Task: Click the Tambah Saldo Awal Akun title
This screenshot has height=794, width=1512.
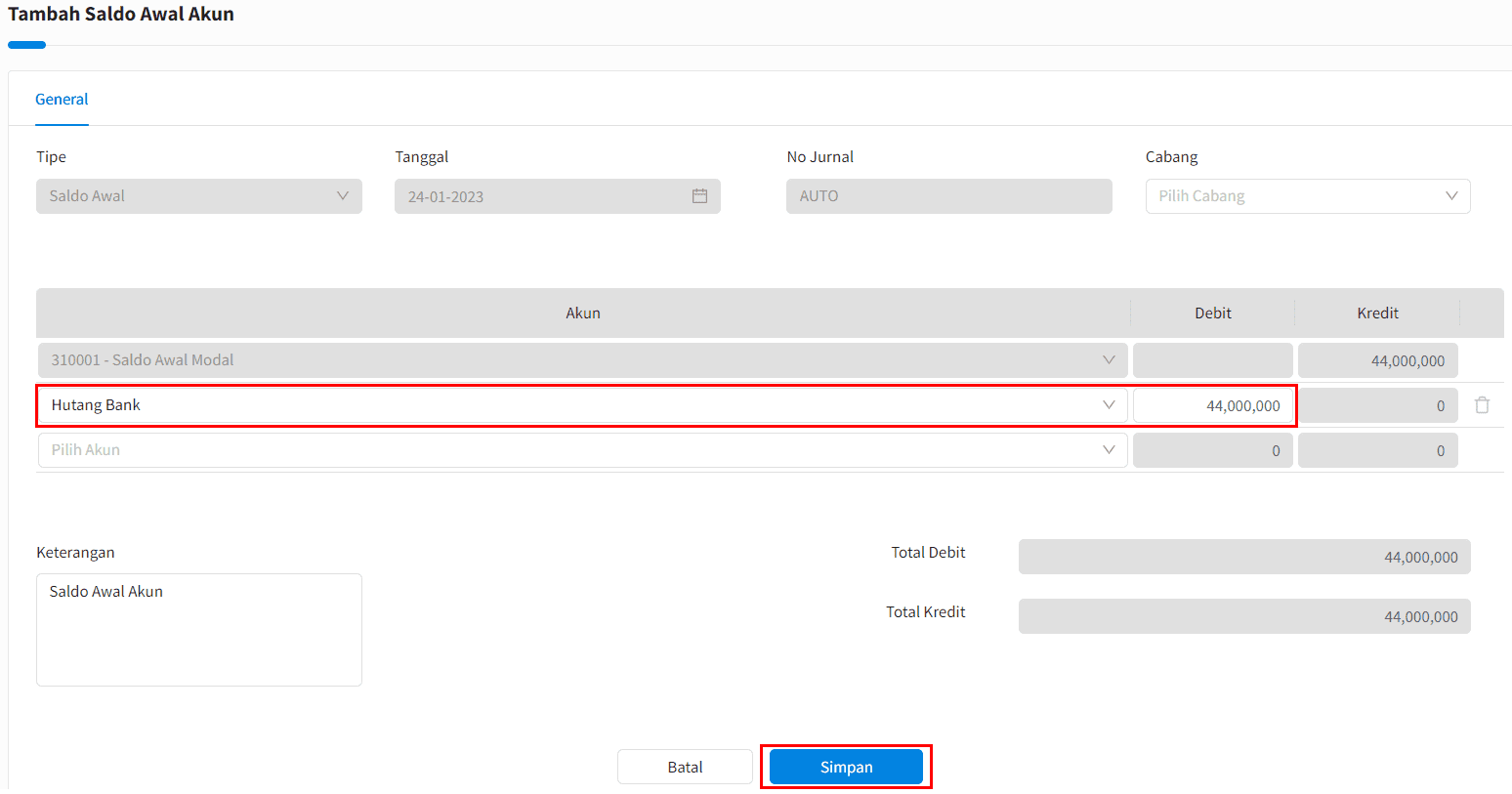Action: 121,14
